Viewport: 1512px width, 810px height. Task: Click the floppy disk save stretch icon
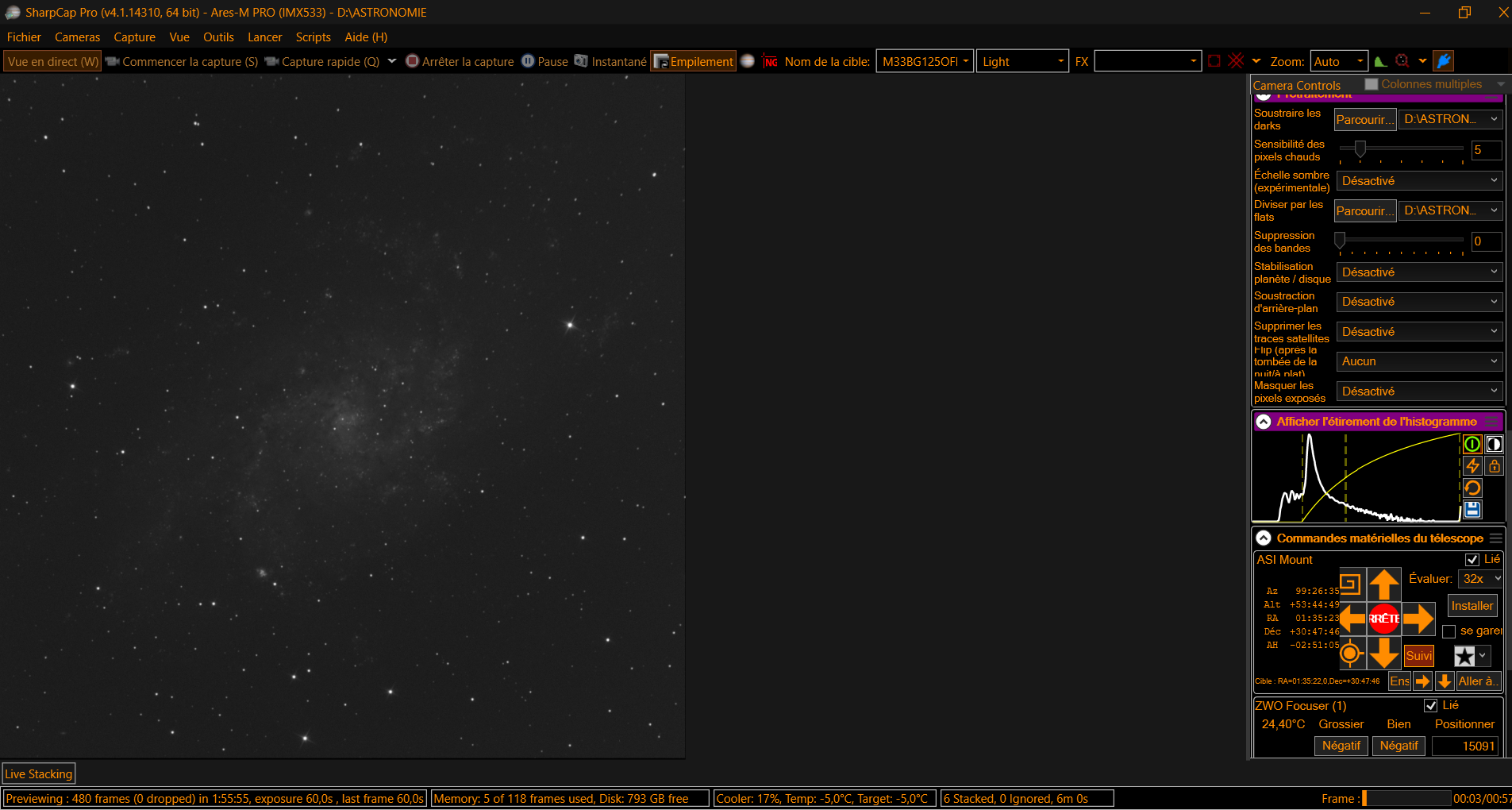pos(1472,509)
